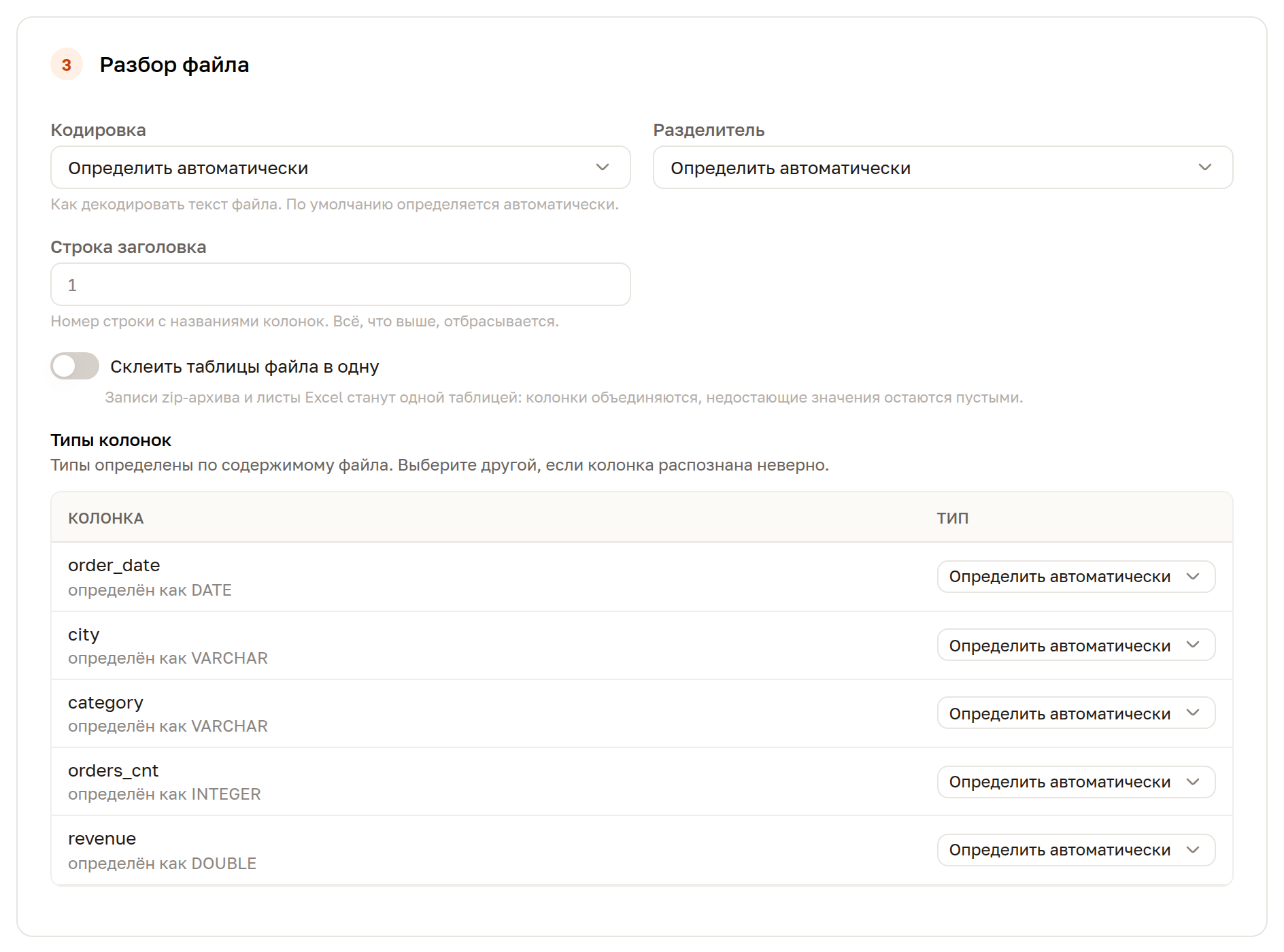Image resolution: width=1284 pixels, height=952 pixels.
Task: Click the 'Разделитель' field label
Action: (709, 130)
